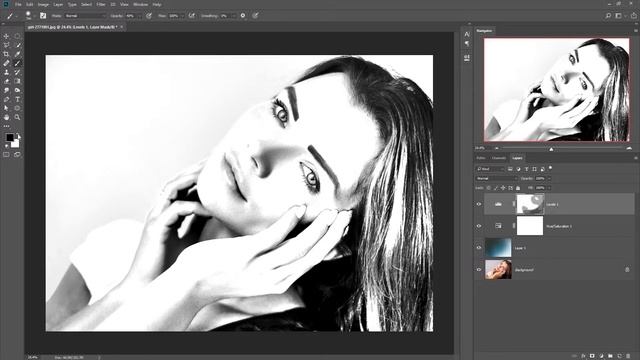Click the Navigator preview thumbnail
640x360 pixels.
point(557,90)
